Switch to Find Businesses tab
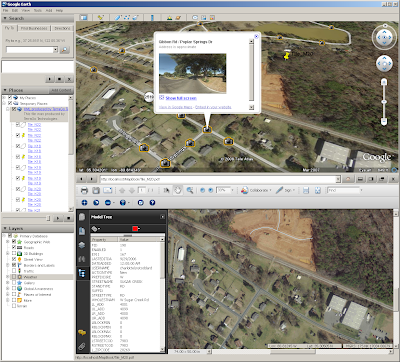The image size is (400, 362). tap(34, 29)
